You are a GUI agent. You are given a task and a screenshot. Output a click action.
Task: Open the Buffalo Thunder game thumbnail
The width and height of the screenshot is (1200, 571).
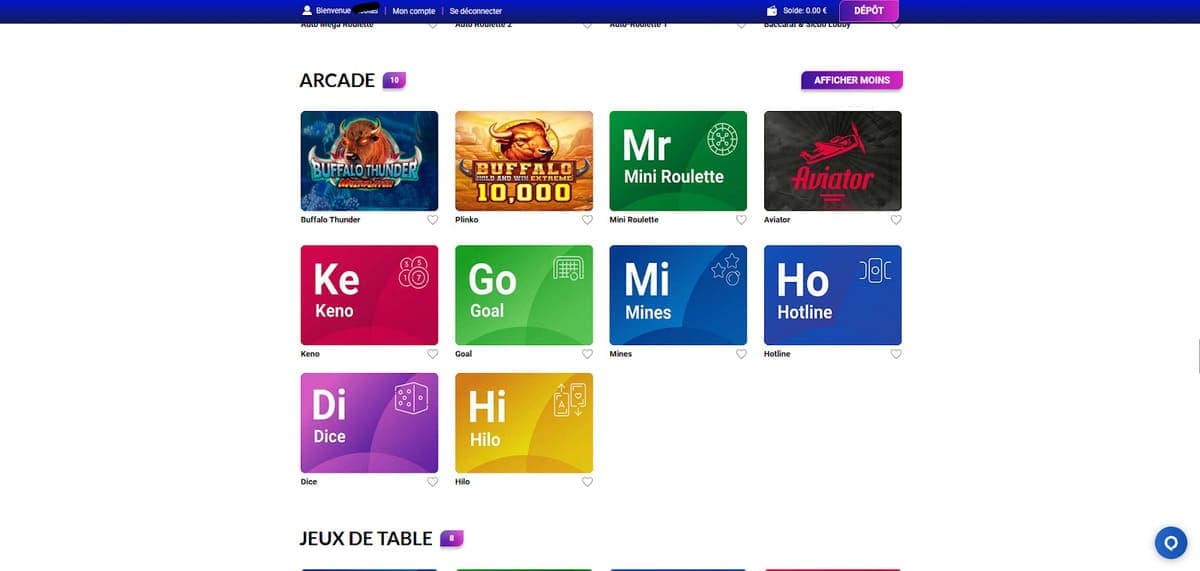coord(369,161)
